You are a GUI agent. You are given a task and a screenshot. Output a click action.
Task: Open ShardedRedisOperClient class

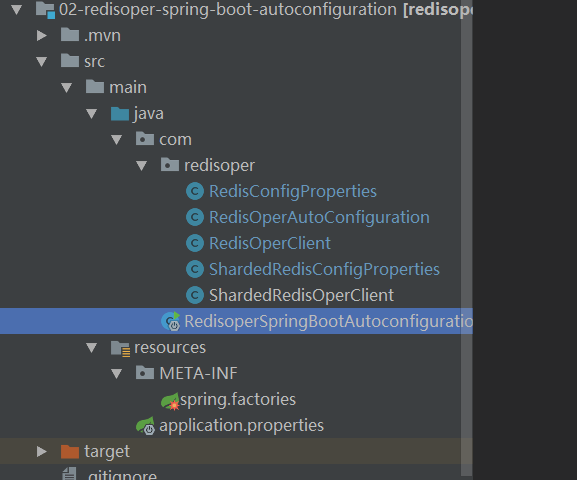tap(301, 296)
